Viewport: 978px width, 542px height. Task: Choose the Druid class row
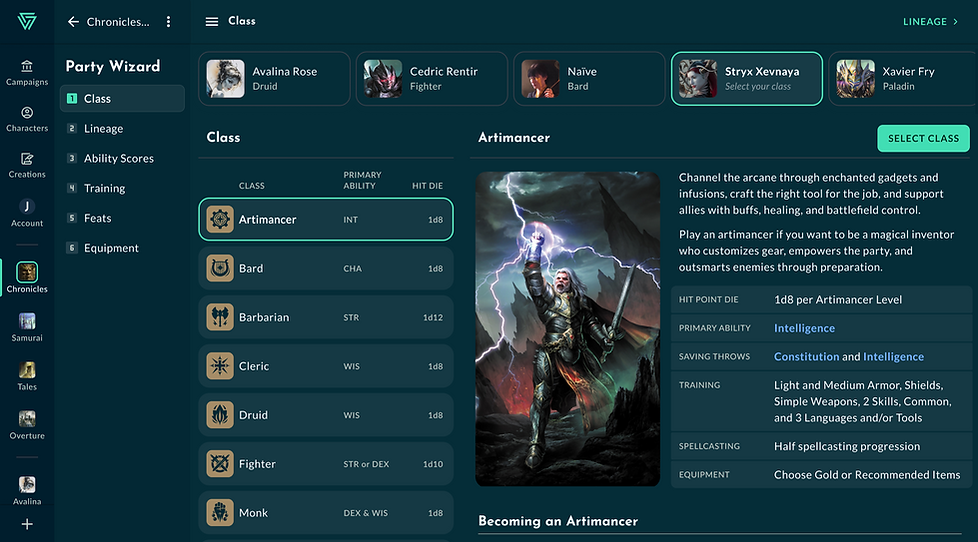[x=326, y=415]
